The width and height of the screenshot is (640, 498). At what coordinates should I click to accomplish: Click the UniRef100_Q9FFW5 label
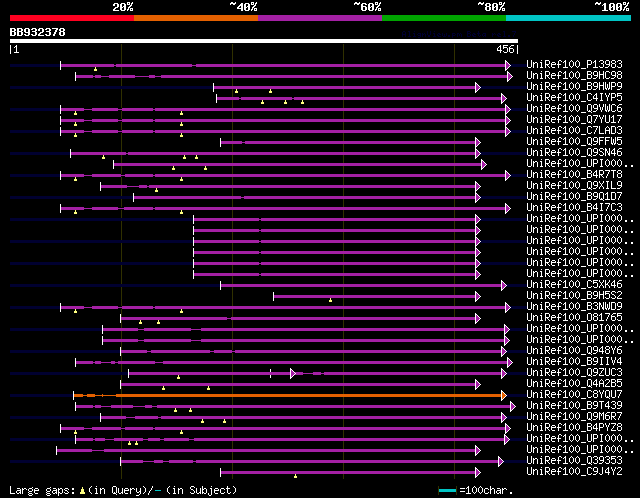(x=574, y=141)
